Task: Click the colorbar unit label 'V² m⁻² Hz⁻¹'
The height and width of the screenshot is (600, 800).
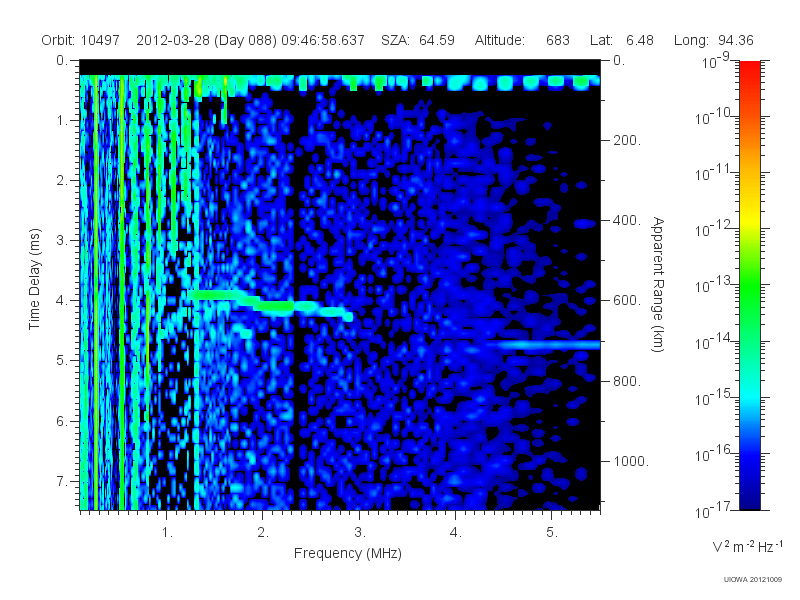Action: (747, 546)
